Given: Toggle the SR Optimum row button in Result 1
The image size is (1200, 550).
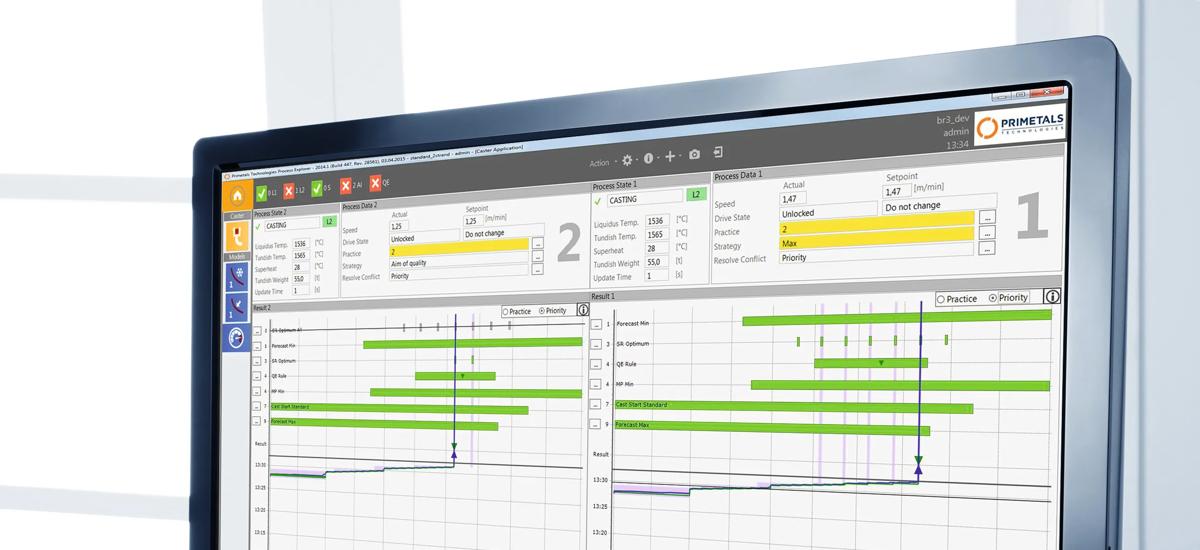Looking at the screenshot, I should (x=596, y=345).
